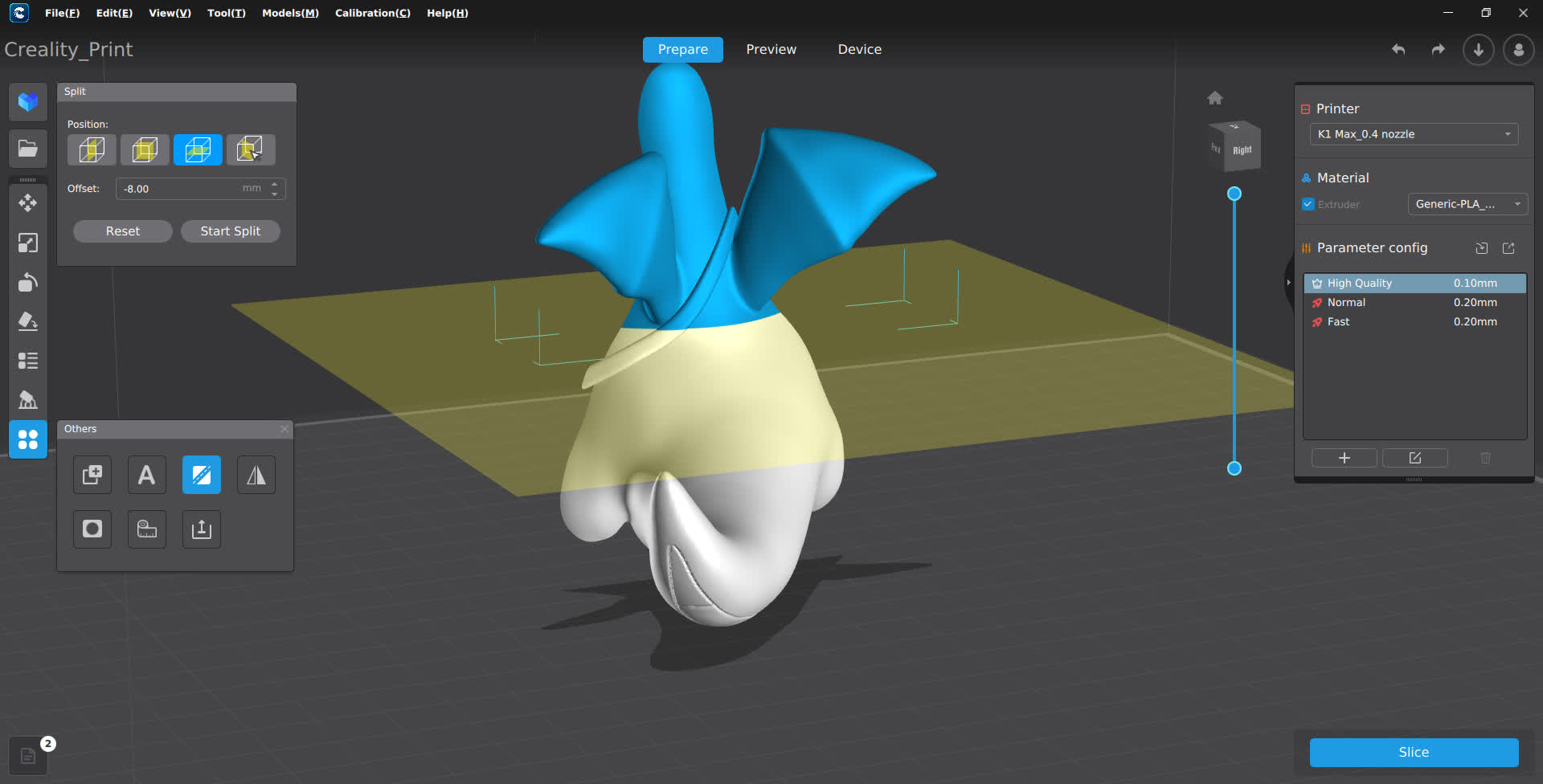Toggle the Extruder checkbox under Material
The height and width of the screenshot is (784, 1543).
point(1308,204)
